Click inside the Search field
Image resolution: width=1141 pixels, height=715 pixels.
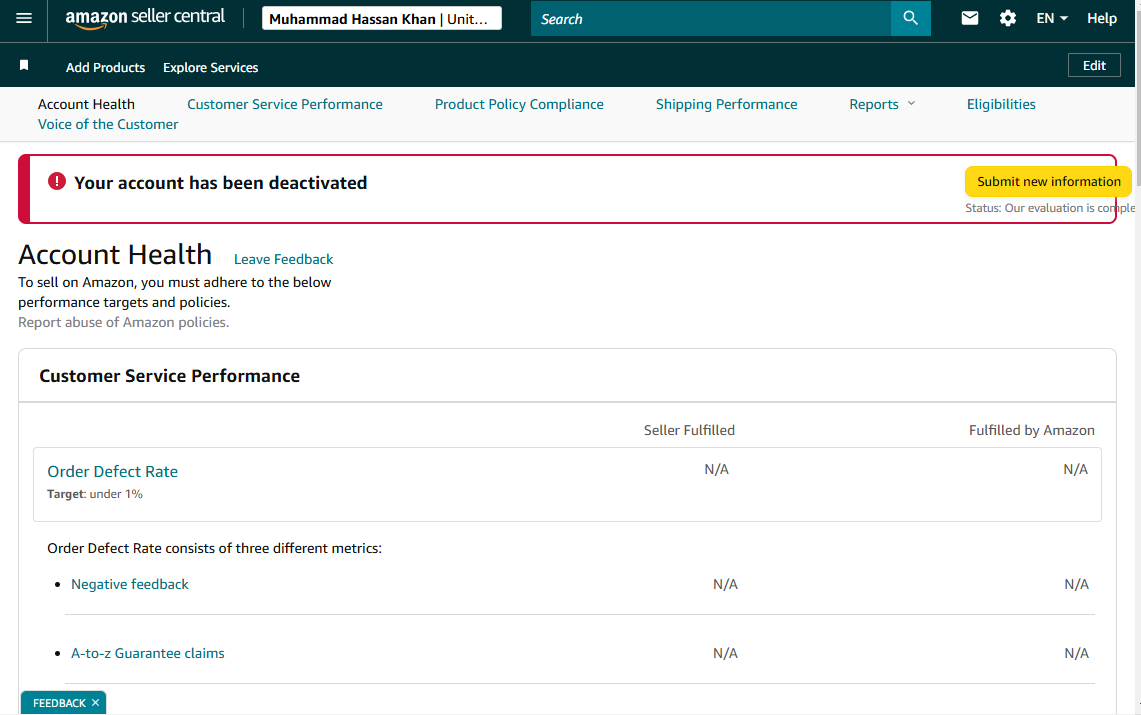coord(710,19)
